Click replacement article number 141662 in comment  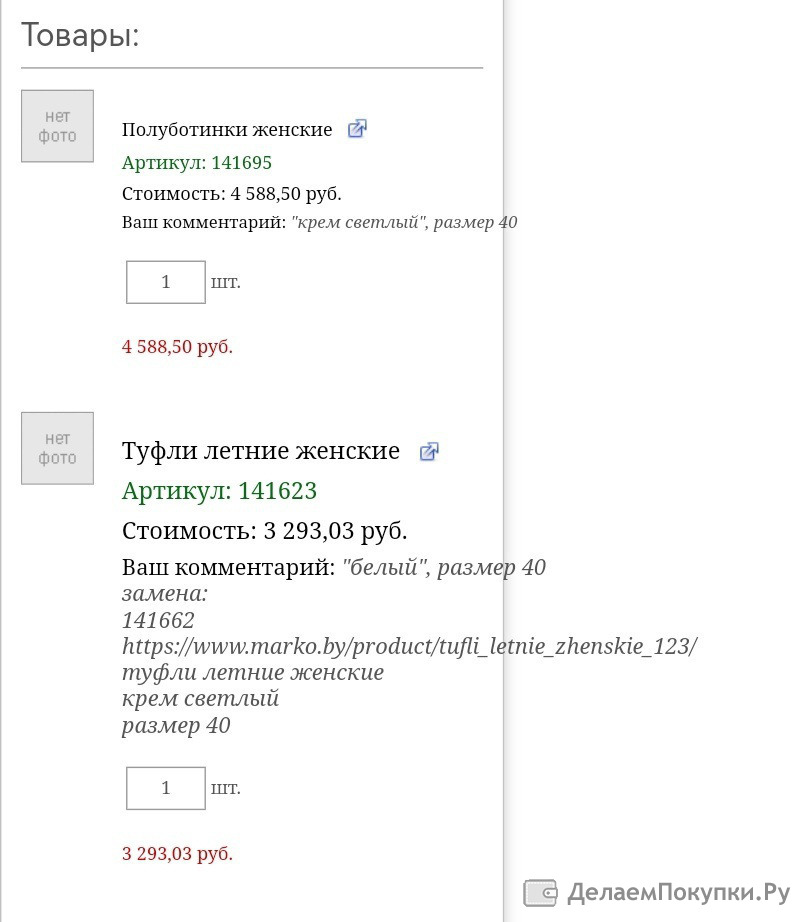click(158, 620)
